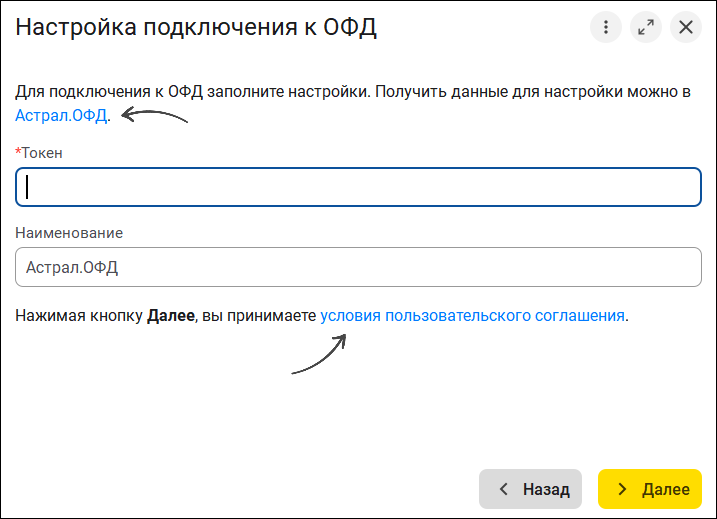Click the dialog title Настройка подключения к ОФД
This screenshot has width=717, height=519.
(x=196, y=27)
